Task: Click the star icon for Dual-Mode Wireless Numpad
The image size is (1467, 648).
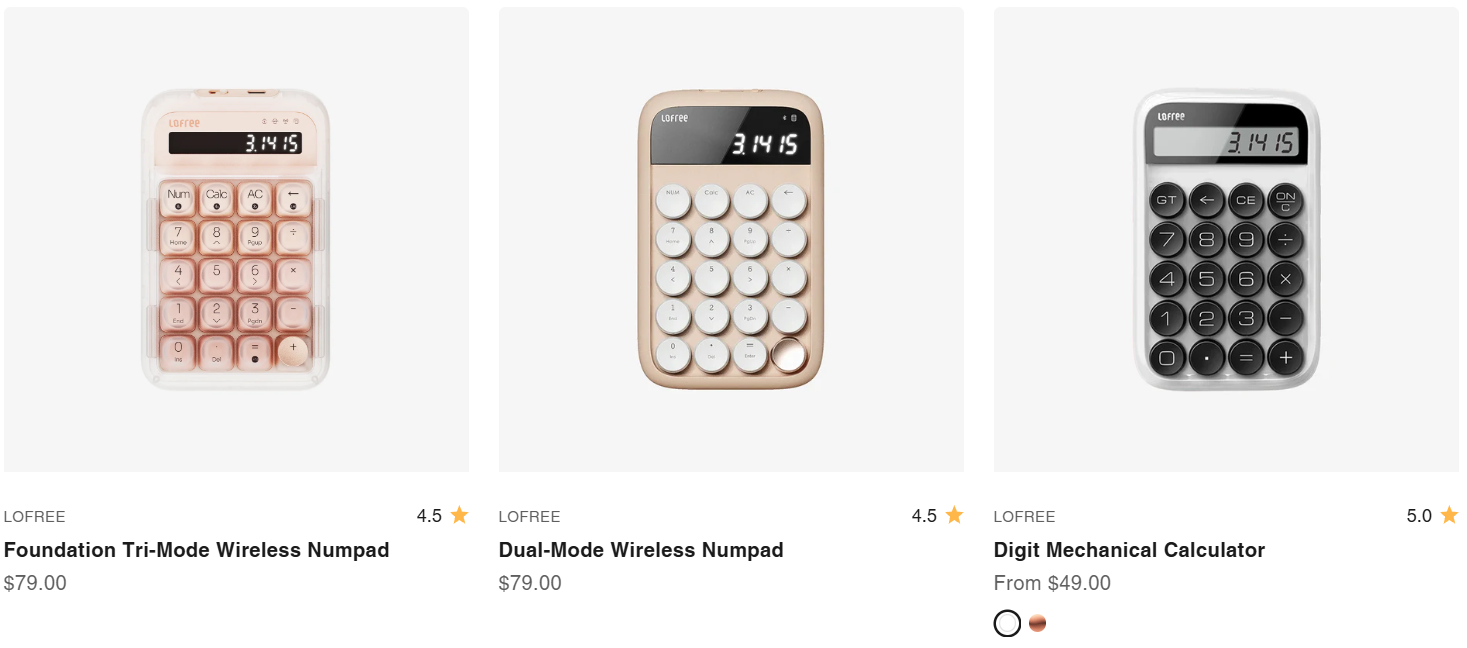Action: (954, 515)
